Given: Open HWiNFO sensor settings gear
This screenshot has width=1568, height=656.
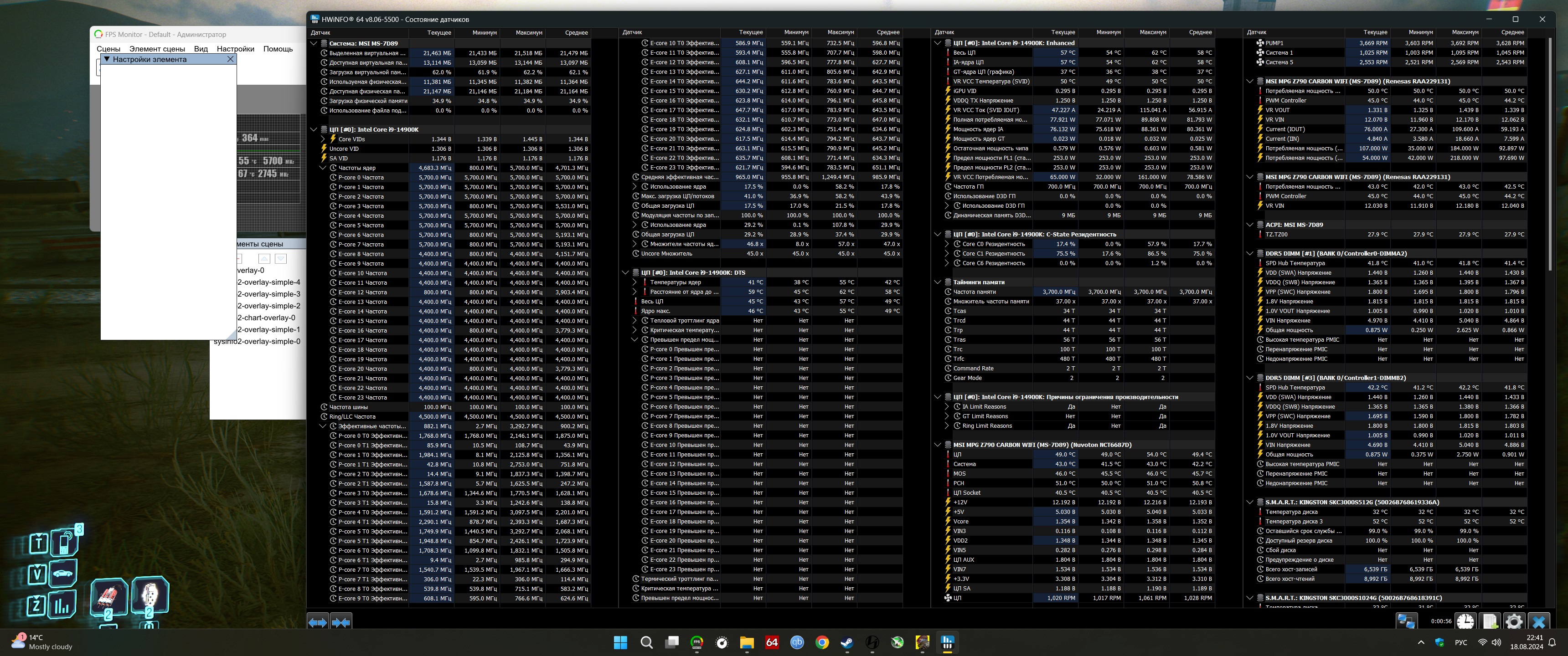Looking at the screenshot, I should click(x=1514, y=621).
